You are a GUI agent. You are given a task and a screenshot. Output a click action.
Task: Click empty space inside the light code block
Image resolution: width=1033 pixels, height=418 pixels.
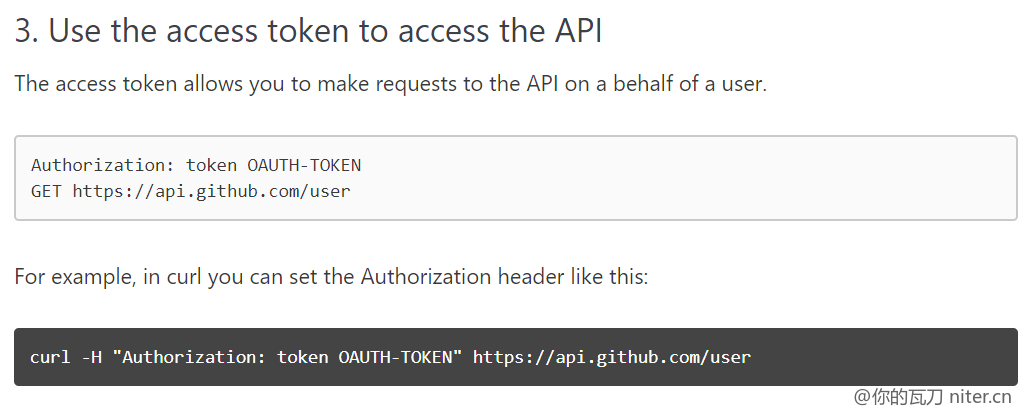700,178
